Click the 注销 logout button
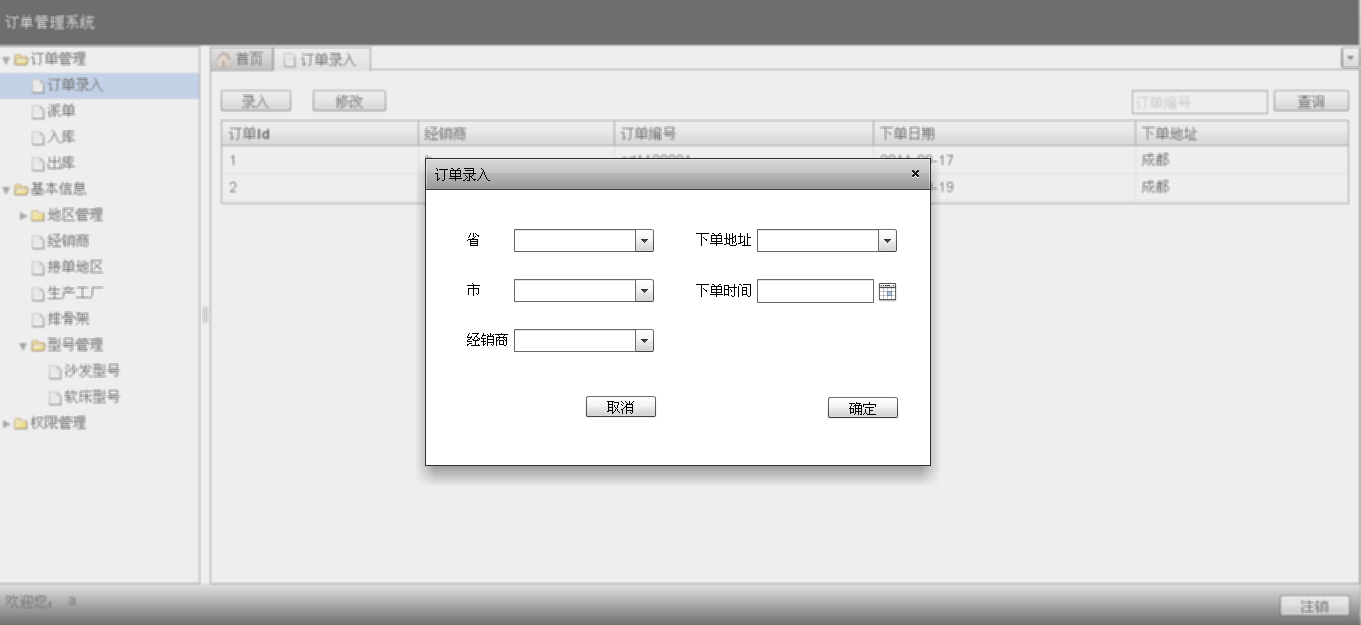Viewport: 1361px width, 625px height. 1315,606
